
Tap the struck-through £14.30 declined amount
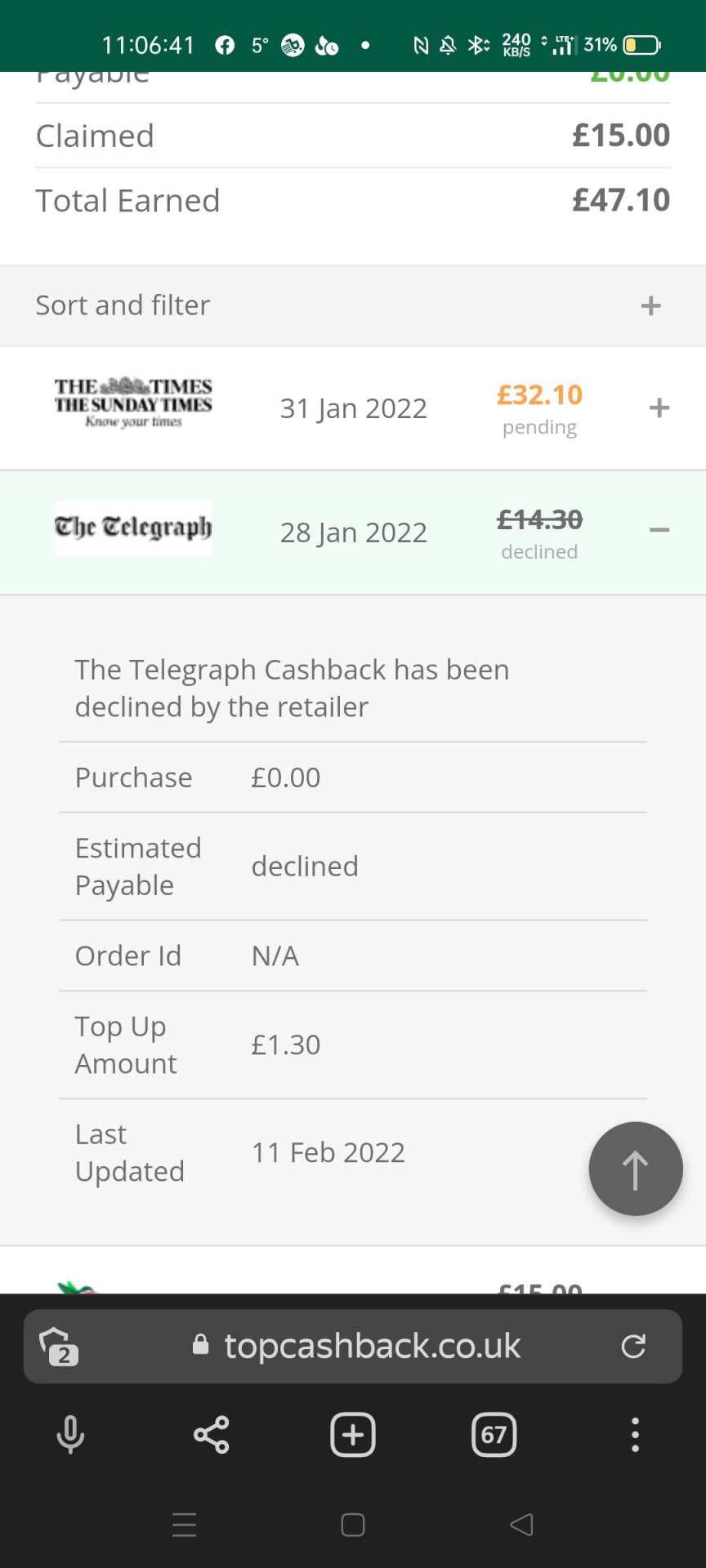539,519
